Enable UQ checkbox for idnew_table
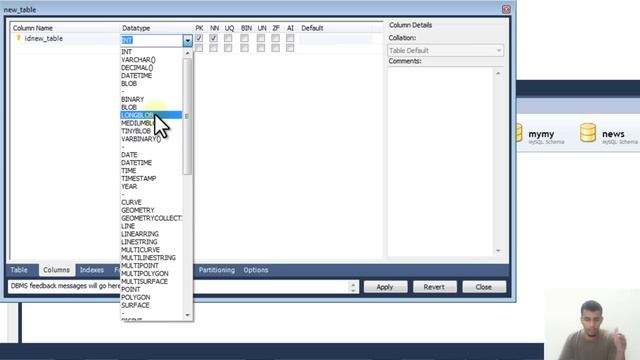Image resolution: width=640 pixels, height=360 pixels. pyautogui.click(x=228, y=38)
